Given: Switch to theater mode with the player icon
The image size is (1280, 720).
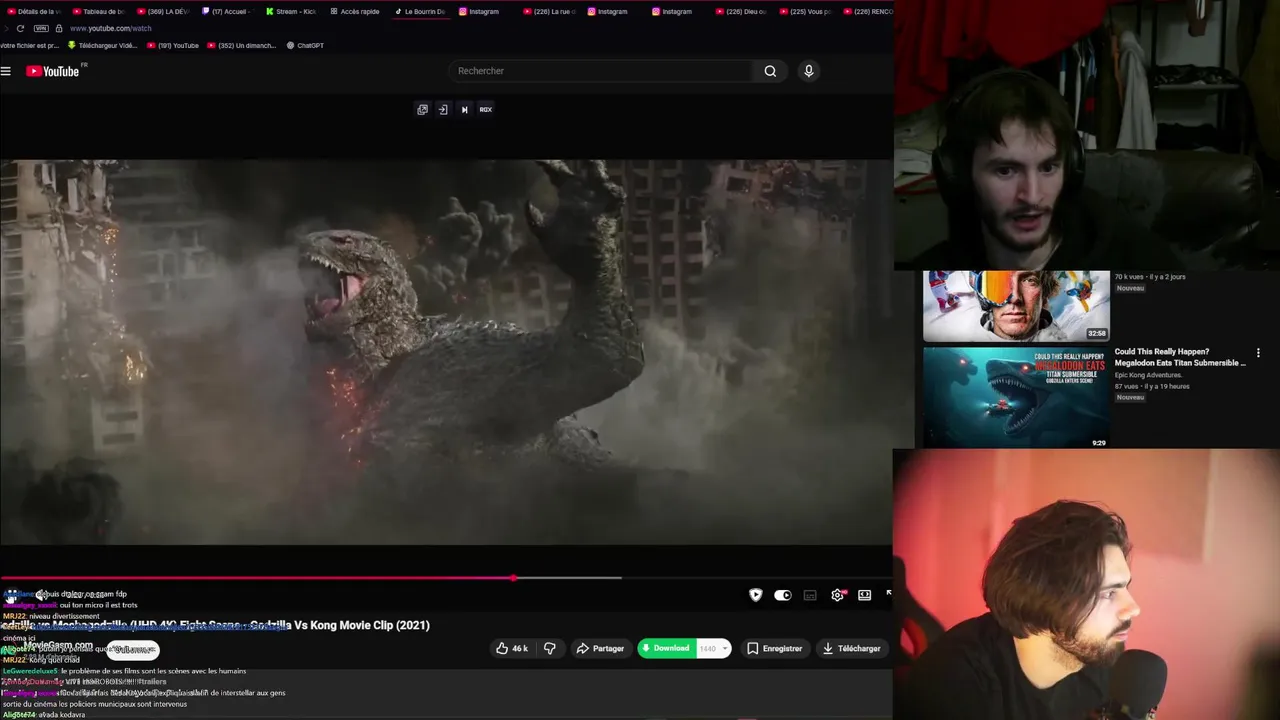Looking at the screenshot, I should click(864, 595).
